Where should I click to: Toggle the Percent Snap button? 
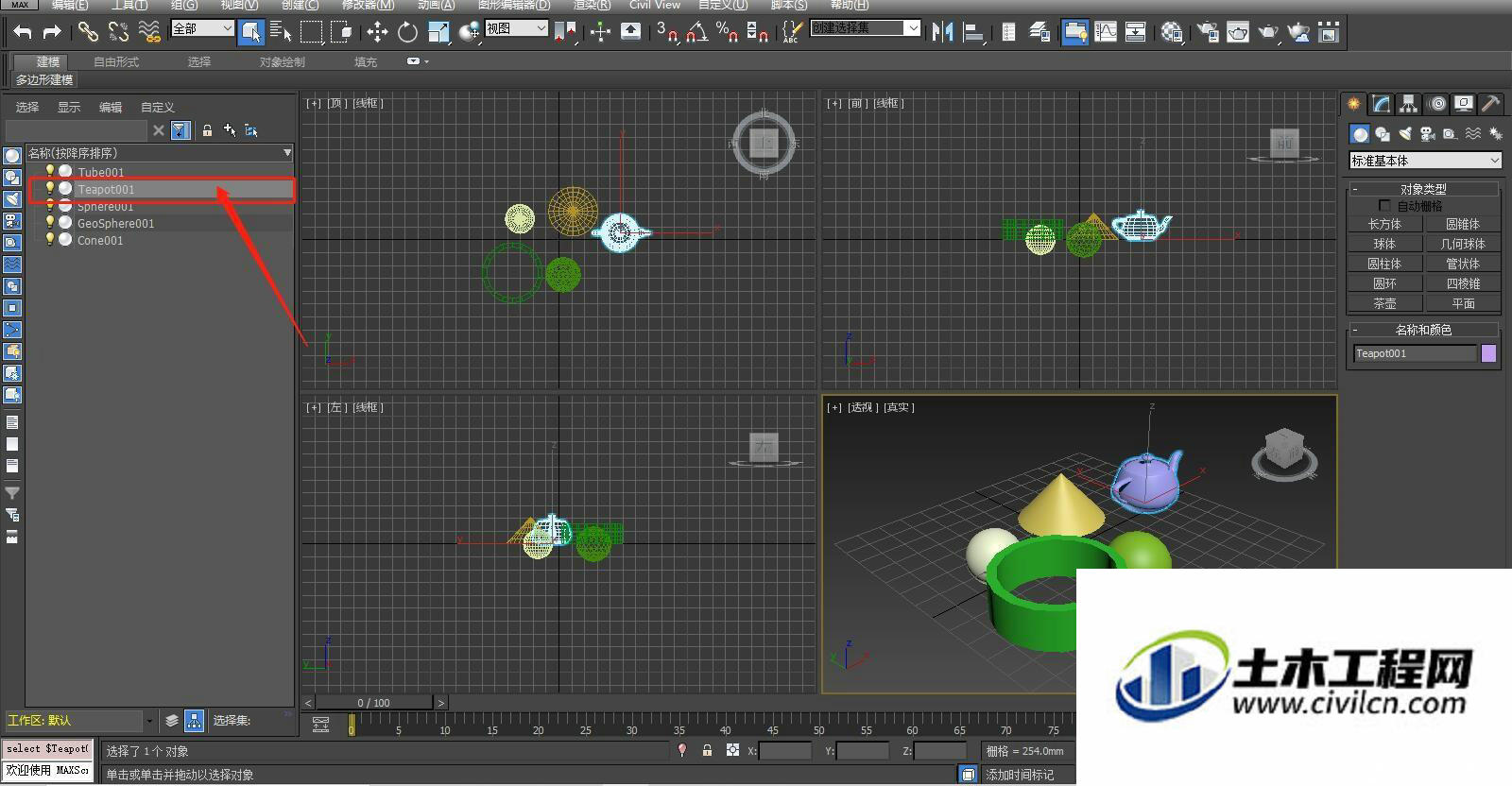pyautogui.click(x=727, y=32)
